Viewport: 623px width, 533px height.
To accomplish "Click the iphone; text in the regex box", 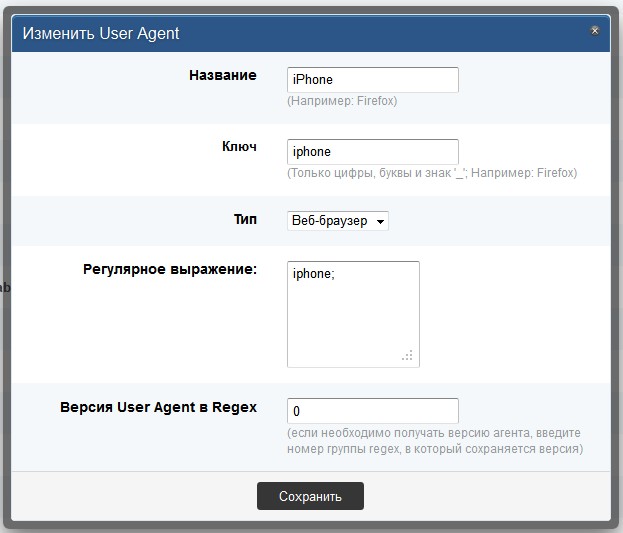I will [x=313, y=274].
